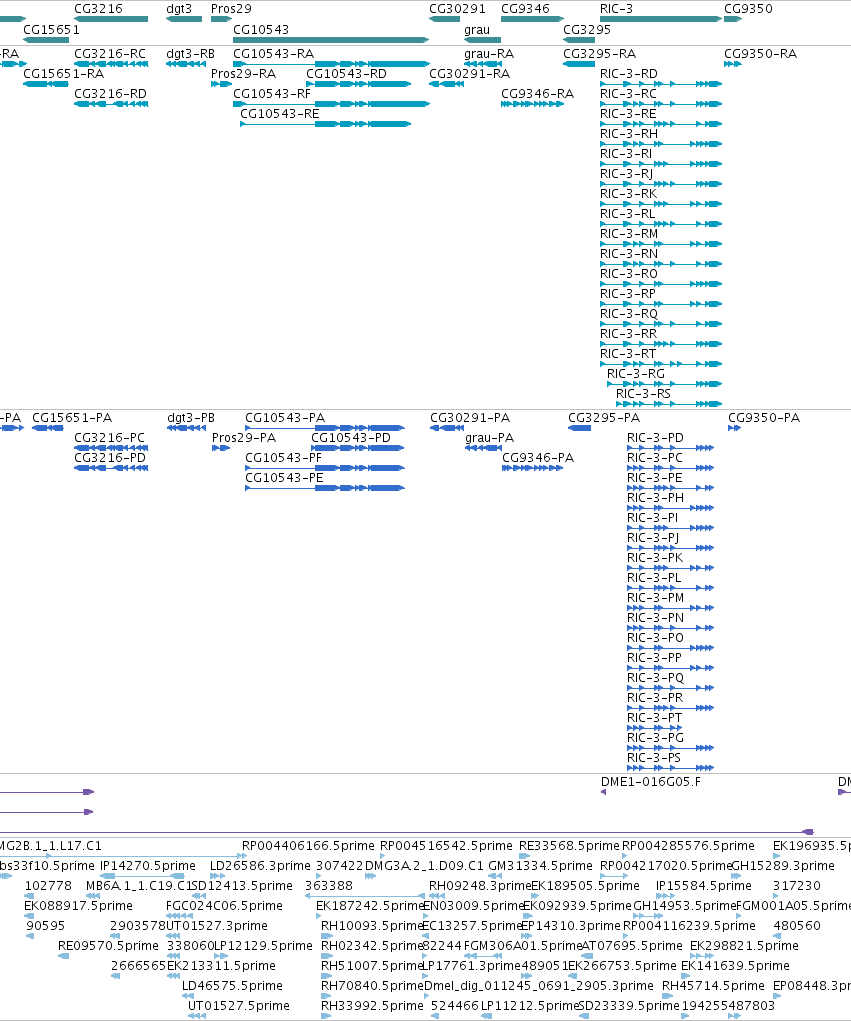Open protein RIC-3-PO
851x1021 pixels.
(x=655, y=637)
